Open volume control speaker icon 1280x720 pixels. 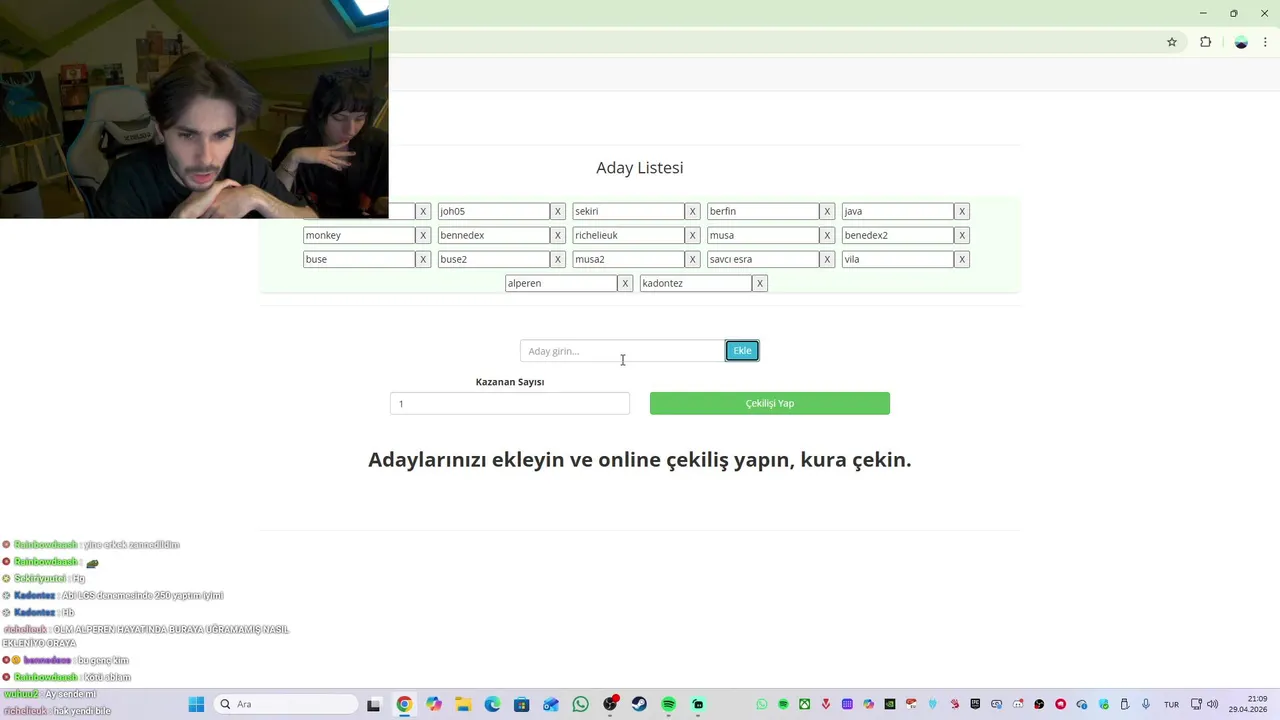1213,704
